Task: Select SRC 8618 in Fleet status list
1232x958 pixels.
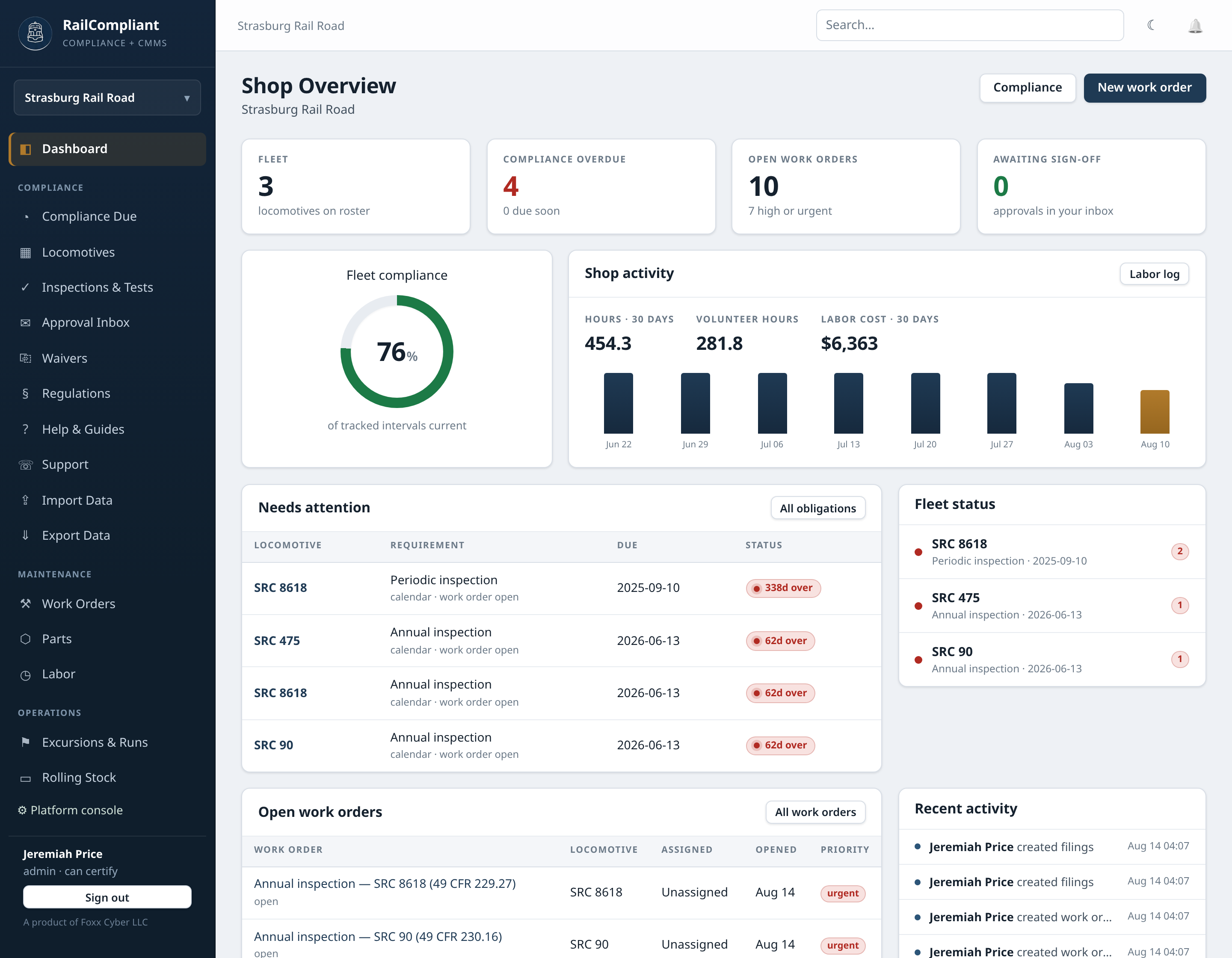Action: click(x=1051, y=552)
